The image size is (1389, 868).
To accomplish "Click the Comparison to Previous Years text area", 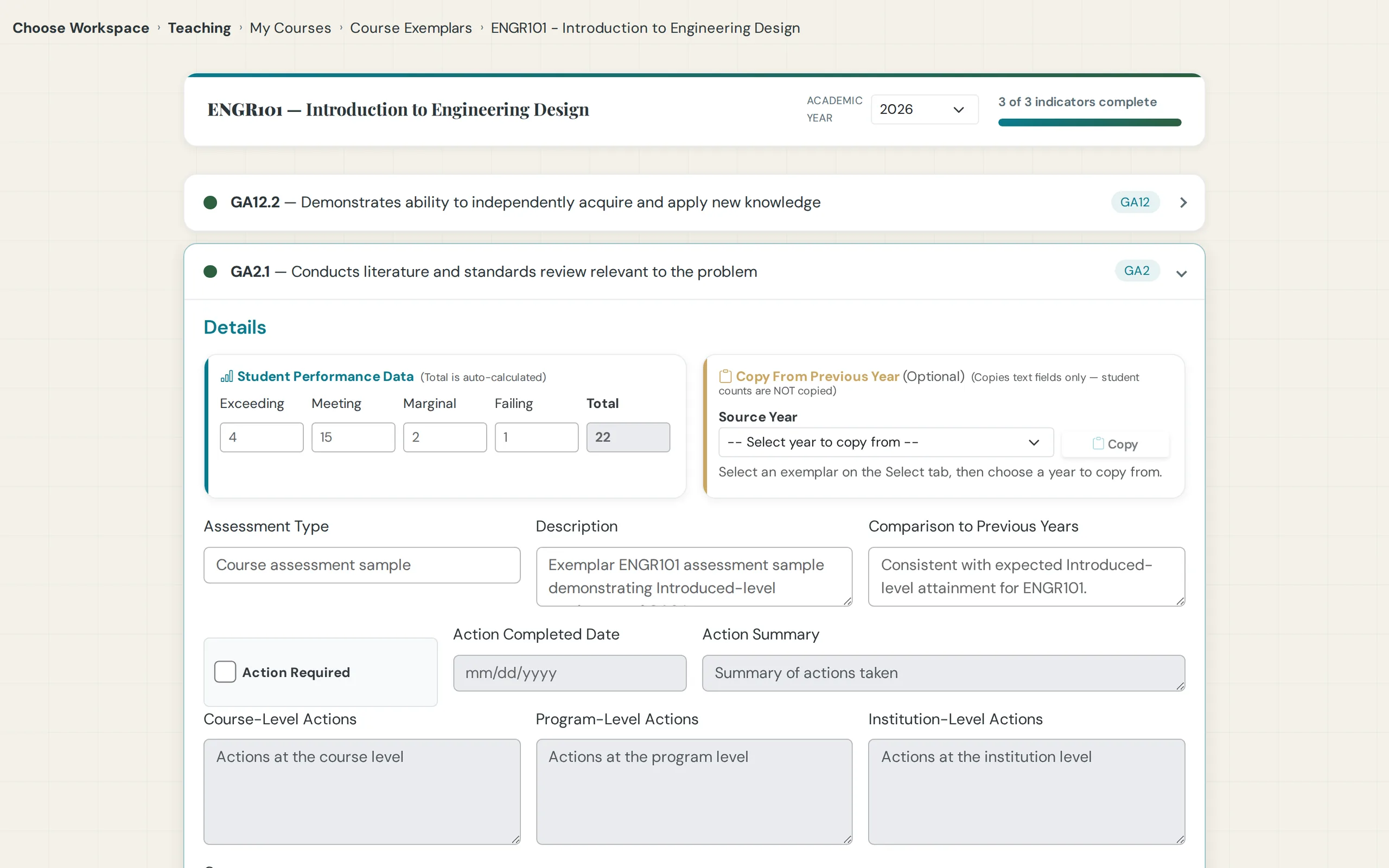I will [x=1026, y=576].
